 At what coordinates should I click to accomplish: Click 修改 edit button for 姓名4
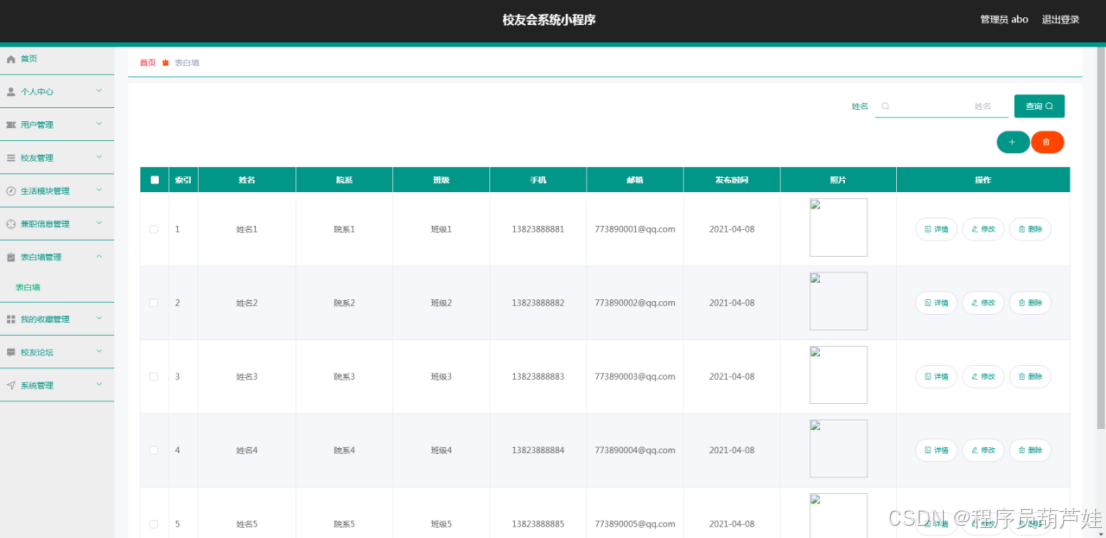tap(983, 451)
